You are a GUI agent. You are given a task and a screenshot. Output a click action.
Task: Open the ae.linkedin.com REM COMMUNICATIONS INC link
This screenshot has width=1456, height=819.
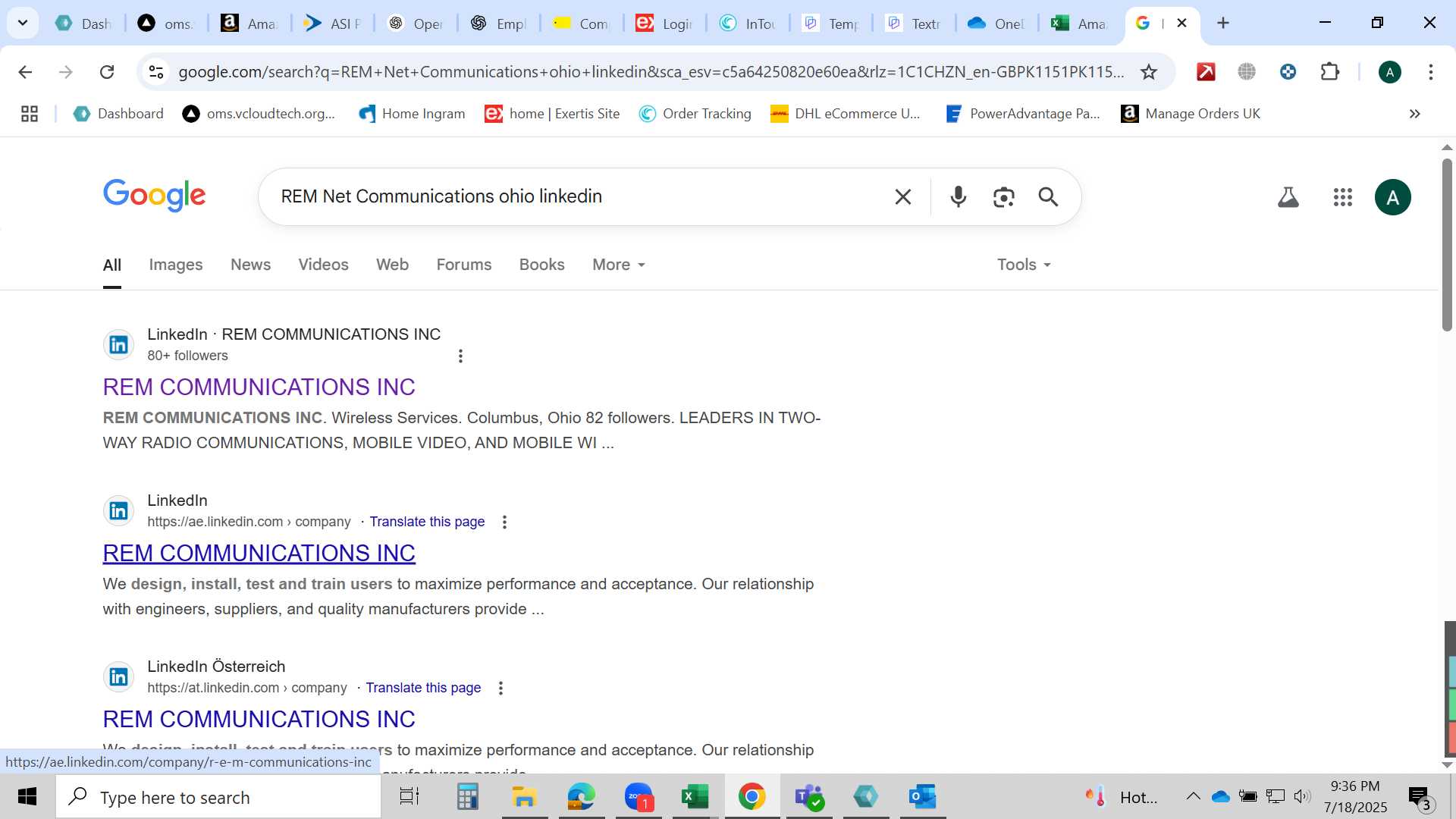[x=259, y=554]
